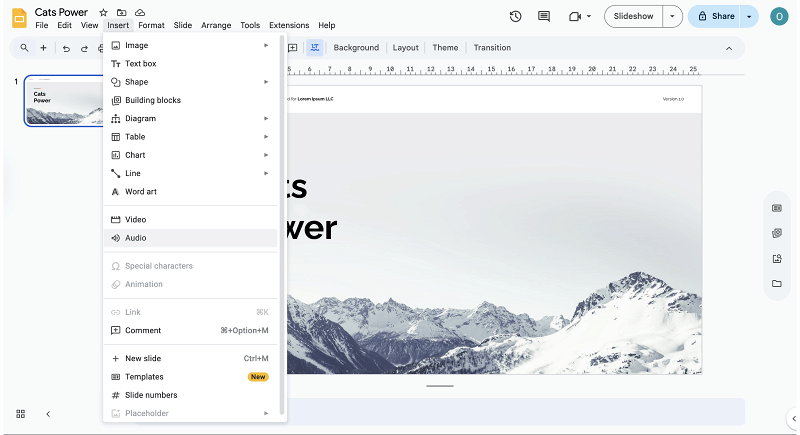Open version history clock icon
800x435 pixels.
515,16
